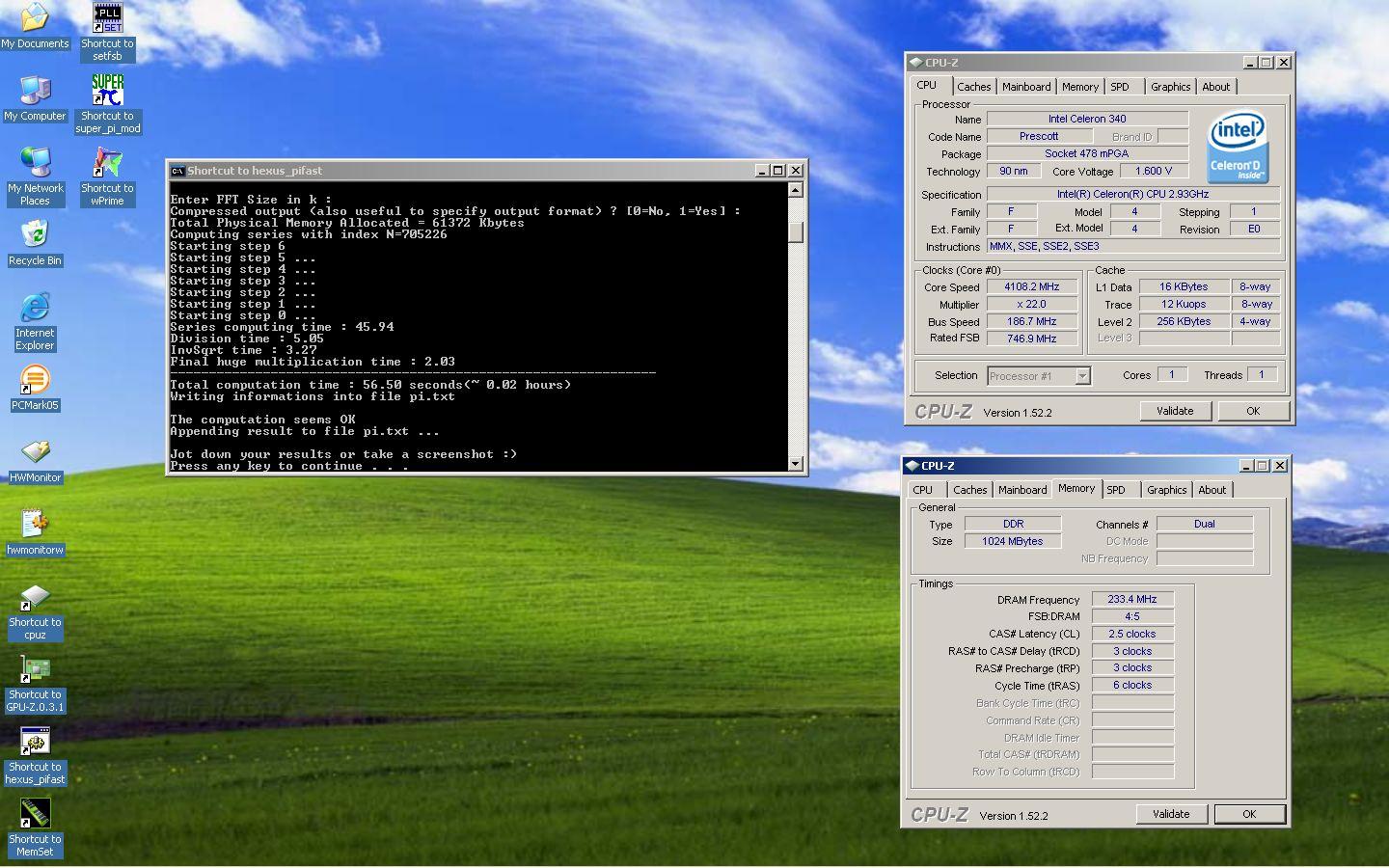Click the CAS# Latency value 2.5 clocks
Viewport: 1389px width, 868px height.
pyautogui.click(x=1132, y=634)
